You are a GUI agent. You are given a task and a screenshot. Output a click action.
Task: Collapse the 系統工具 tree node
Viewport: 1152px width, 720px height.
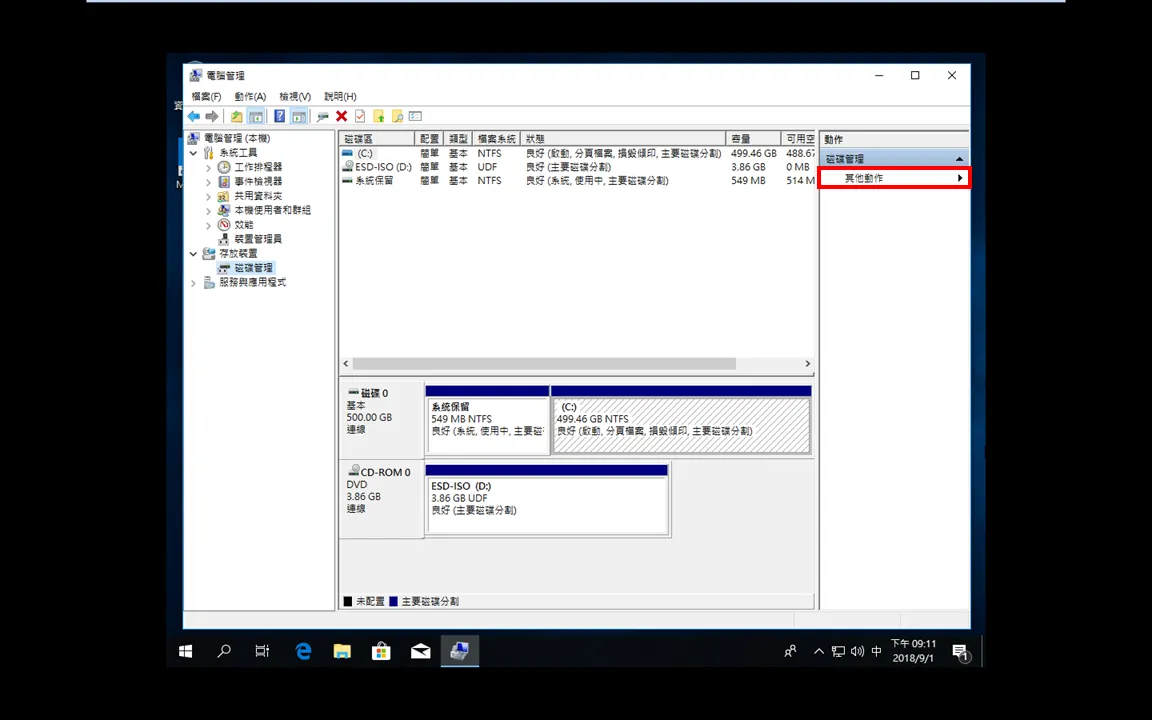pos(194,153)
